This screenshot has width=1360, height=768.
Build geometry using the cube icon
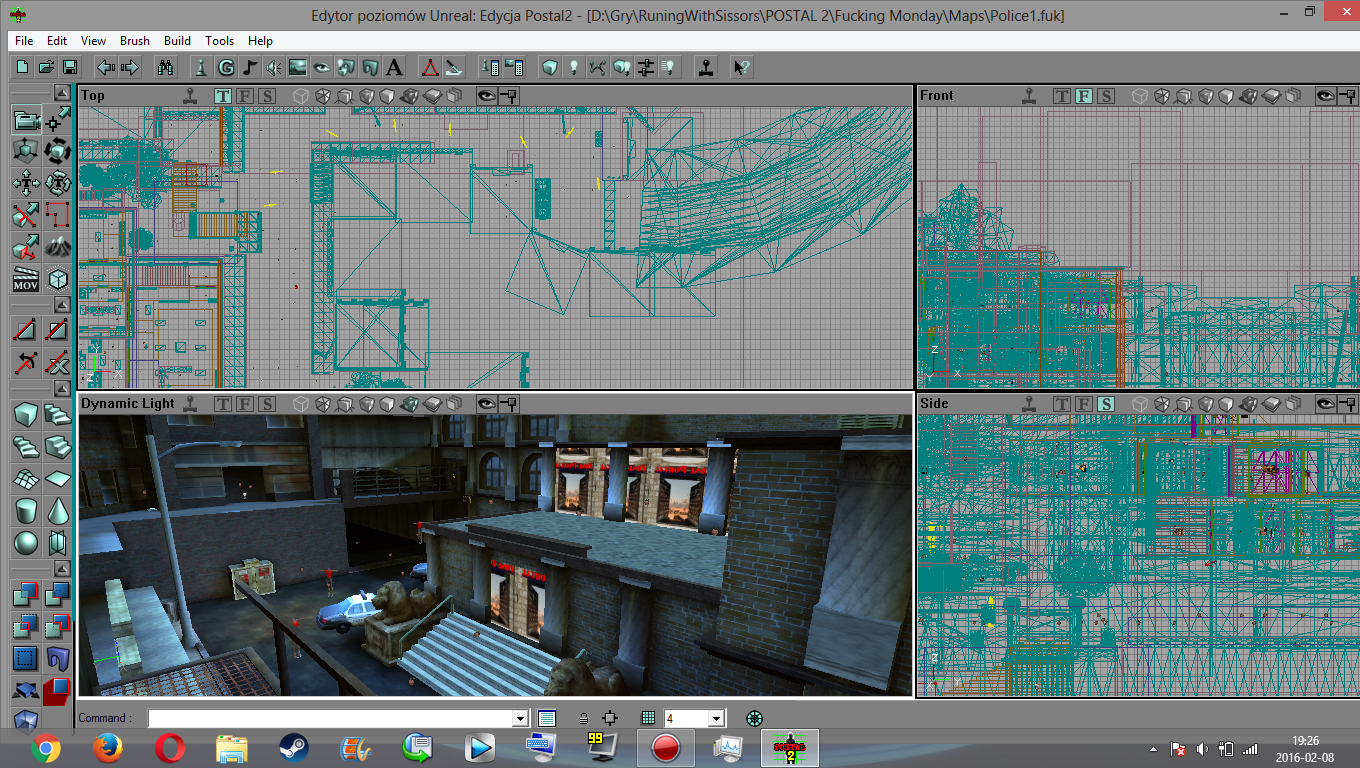[549, 67]
